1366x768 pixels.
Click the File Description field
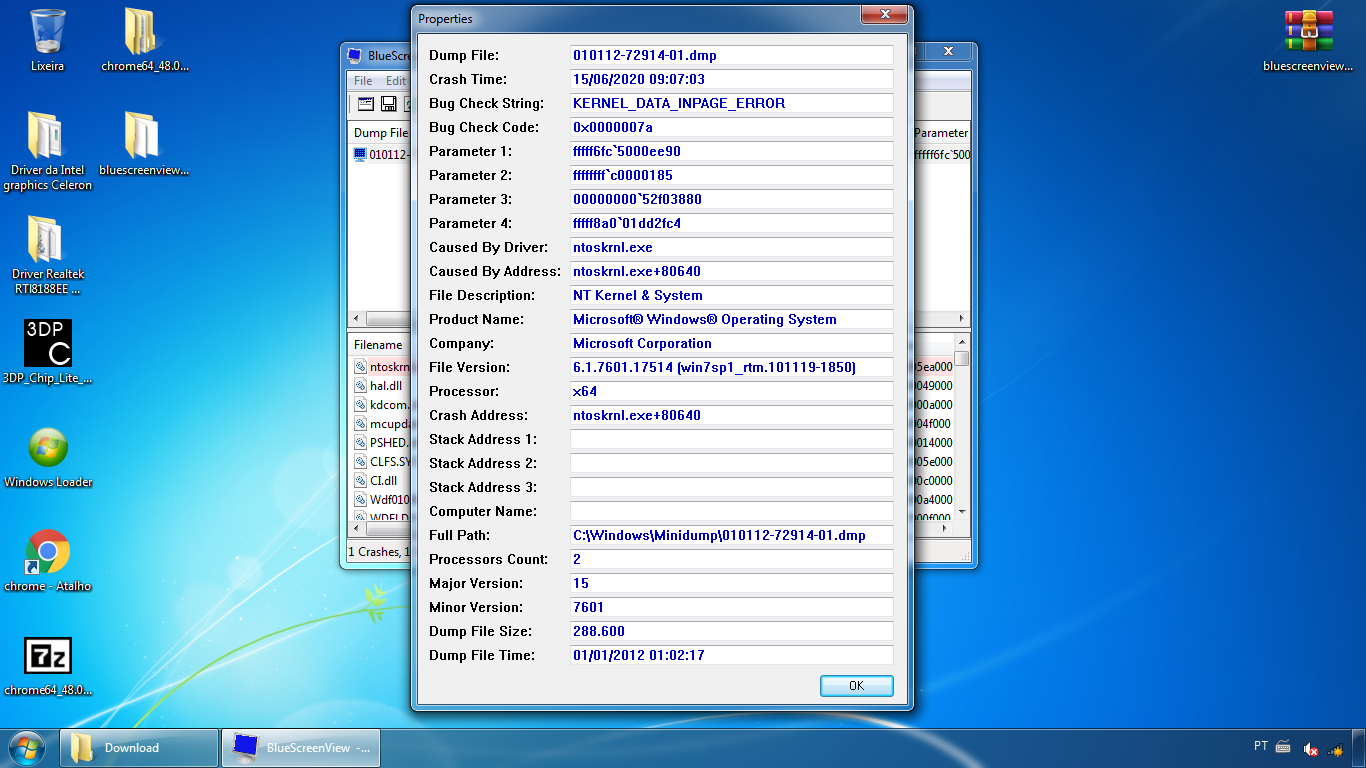tap(732, 295)
